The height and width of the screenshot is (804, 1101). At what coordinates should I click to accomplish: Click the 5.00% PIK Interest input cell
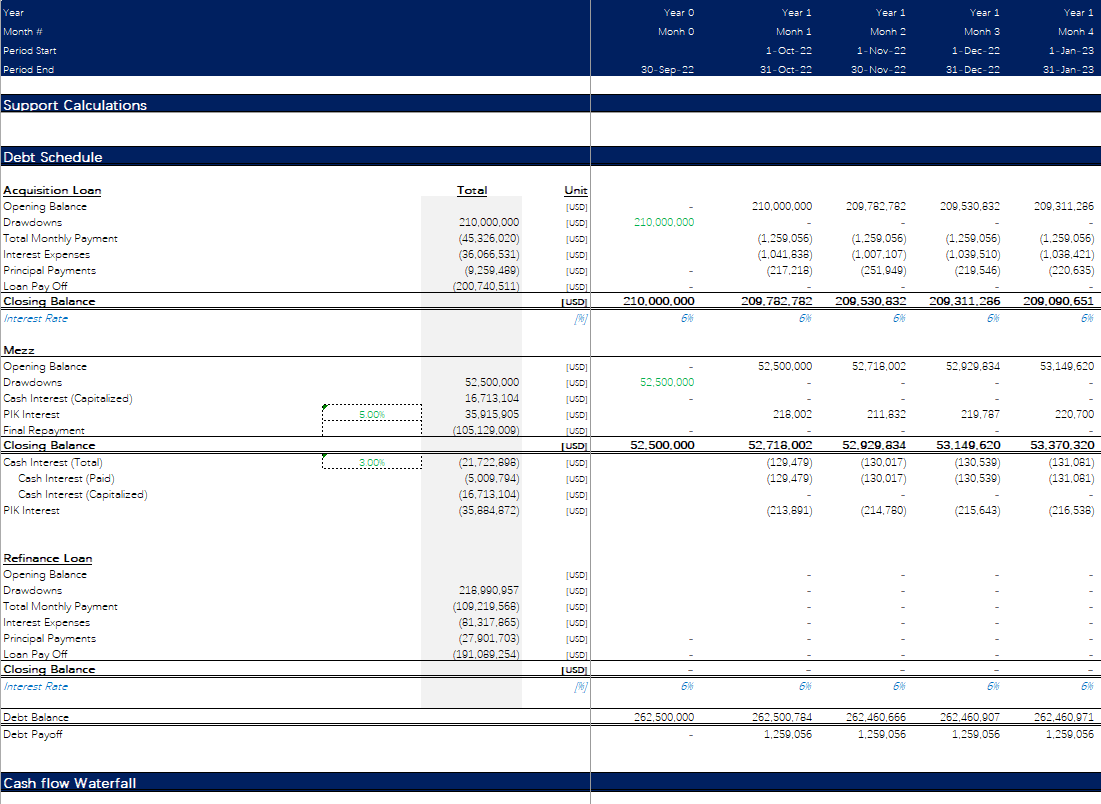372,414
